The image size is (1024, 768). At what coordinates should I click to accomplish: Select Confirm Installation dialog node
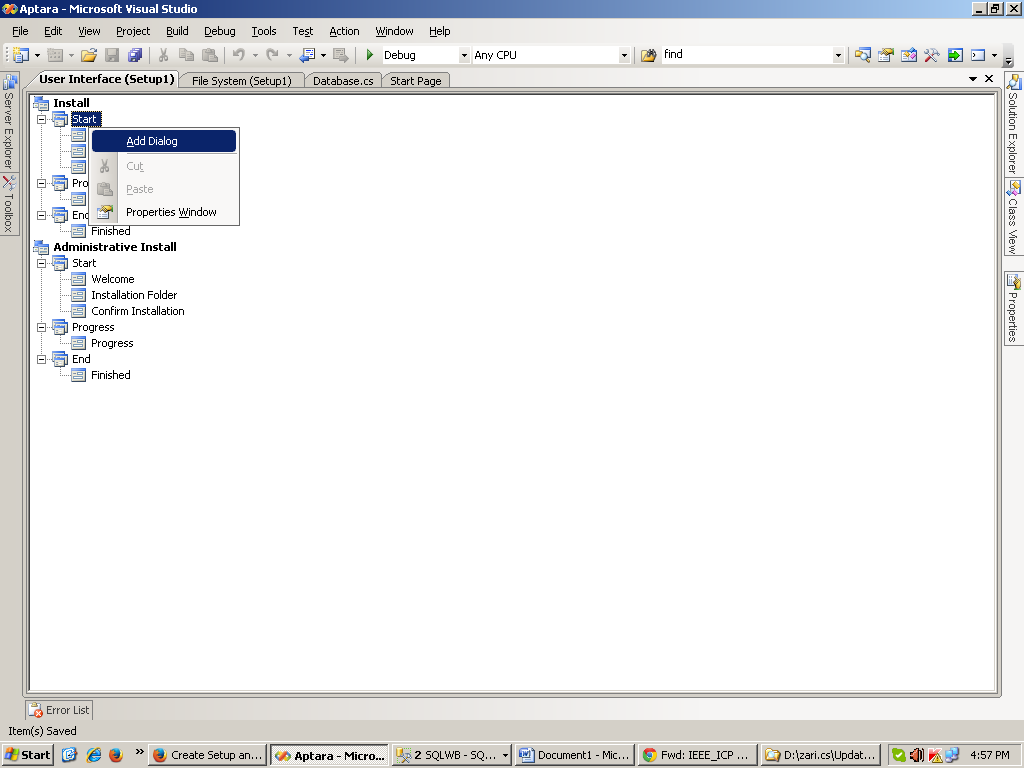tap(138, 311)
